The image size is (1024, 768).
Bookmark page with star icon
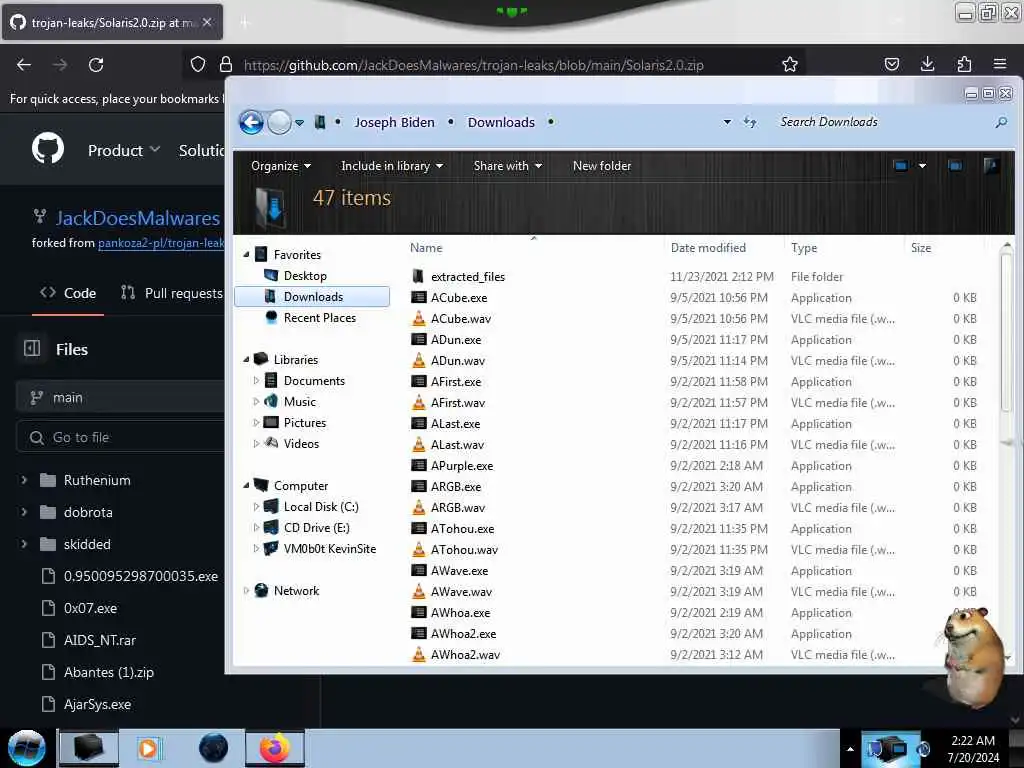pyautogui.click(x=790, y=64)
